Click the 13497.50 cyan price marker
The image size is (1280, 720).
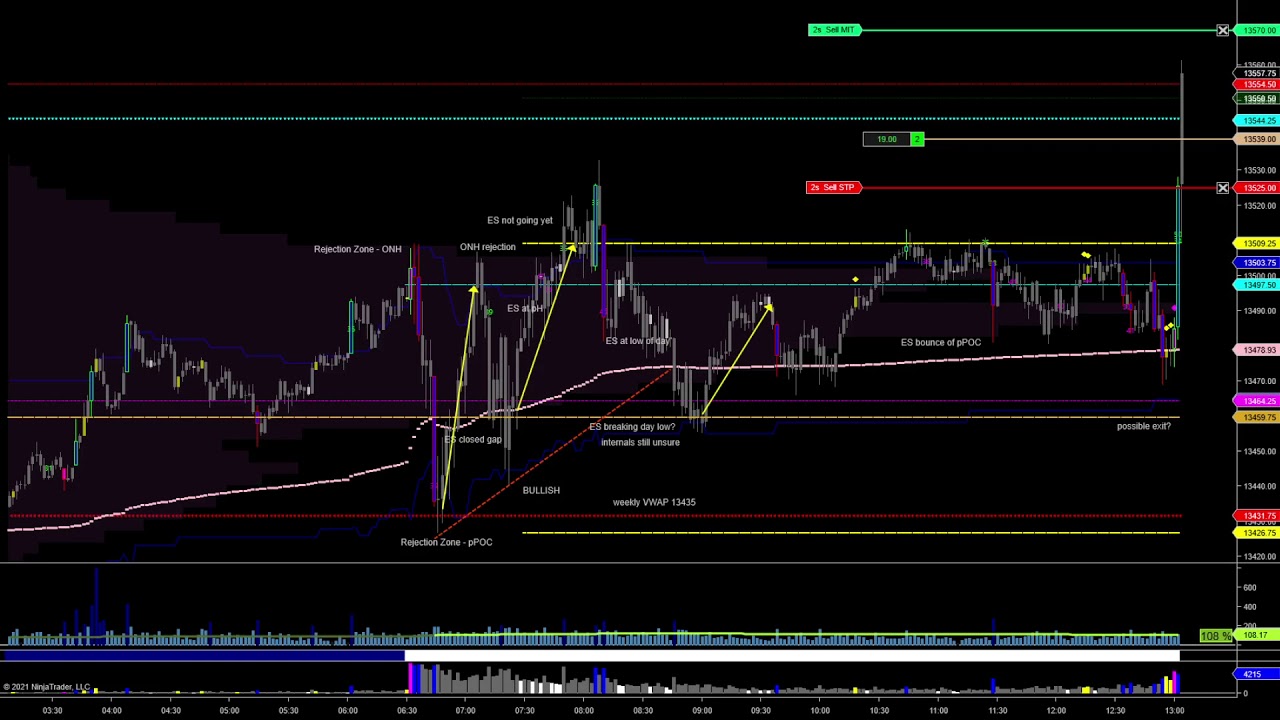pos(1257,285)
